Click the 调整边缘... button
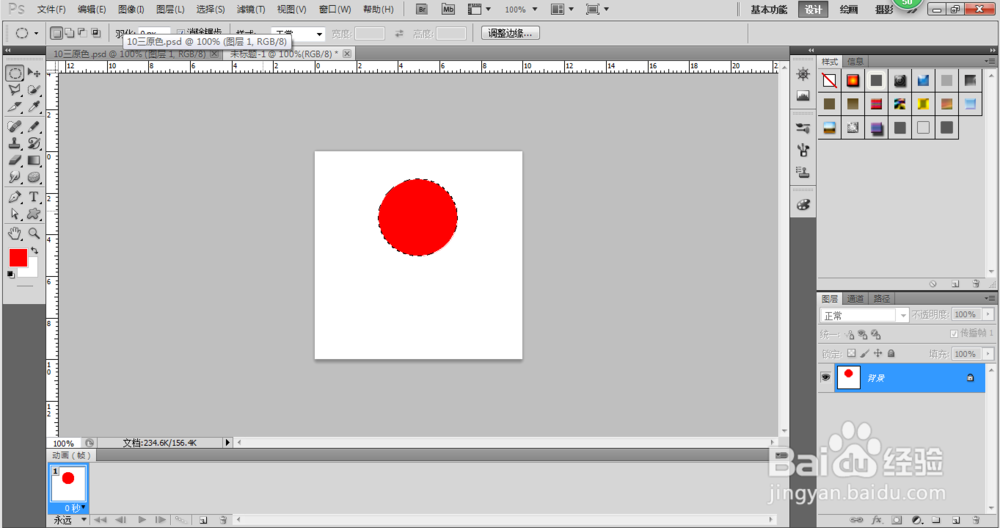Viewport: 1000px width, 528px height. 510,33
